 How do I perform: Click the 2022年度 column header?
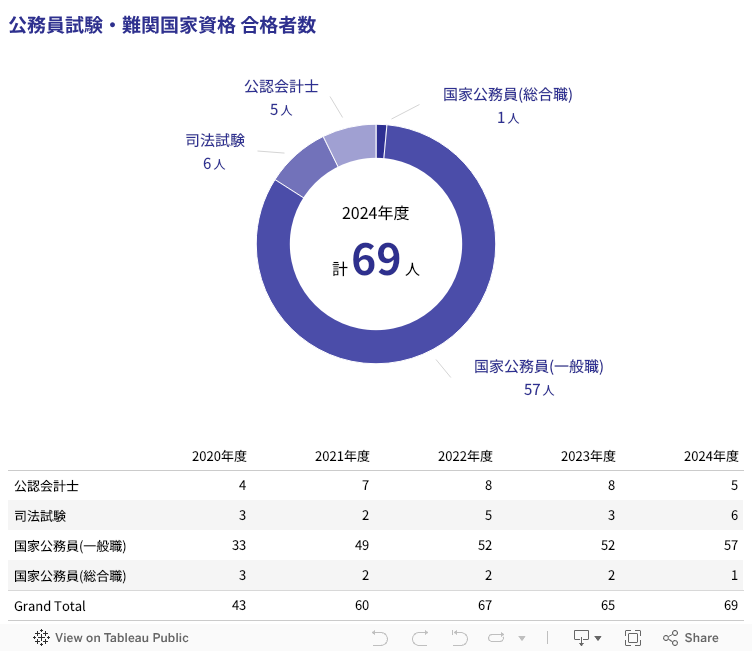point(465,456)
